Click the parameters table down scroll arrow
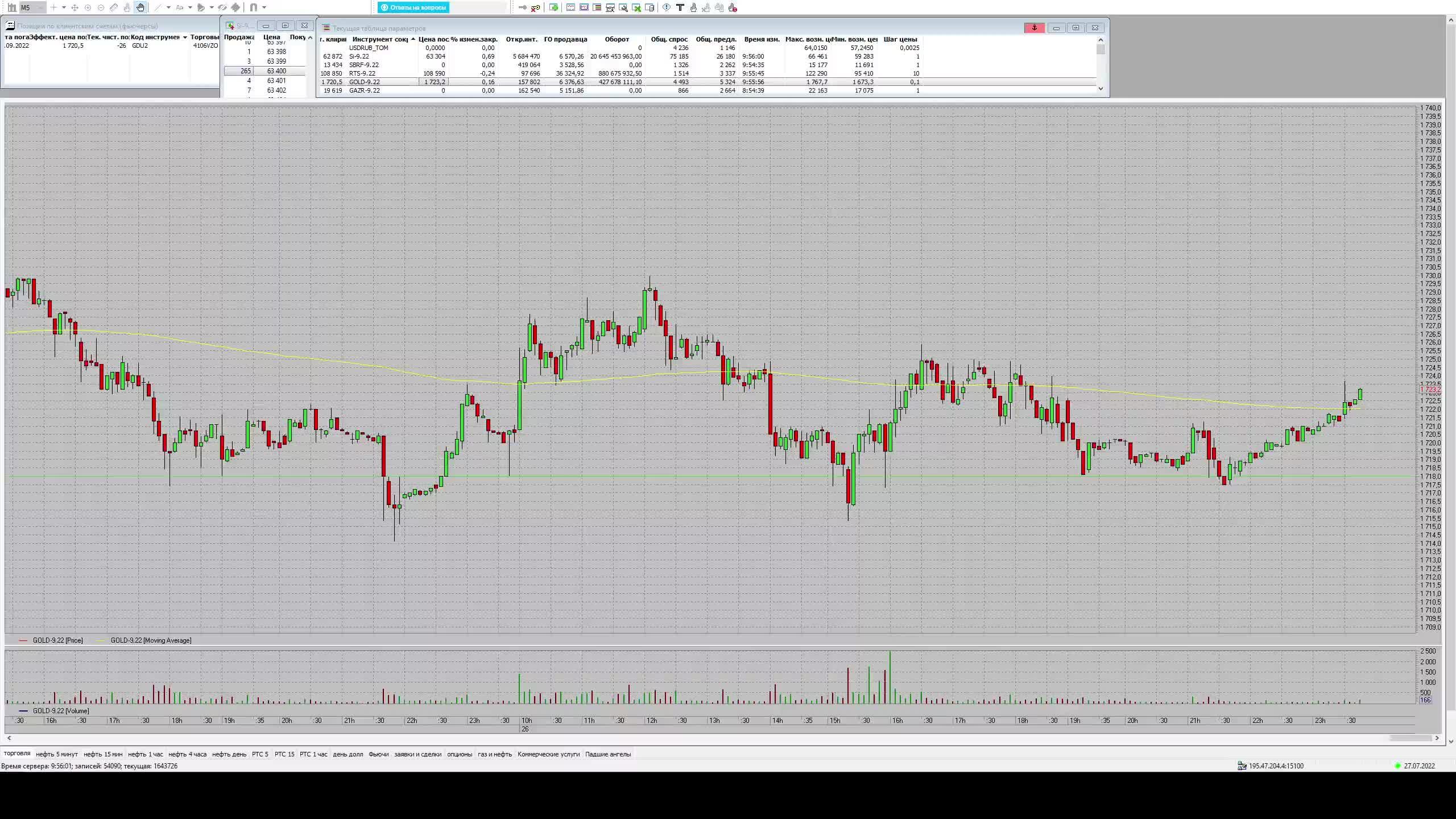 tap(1101, 88)
